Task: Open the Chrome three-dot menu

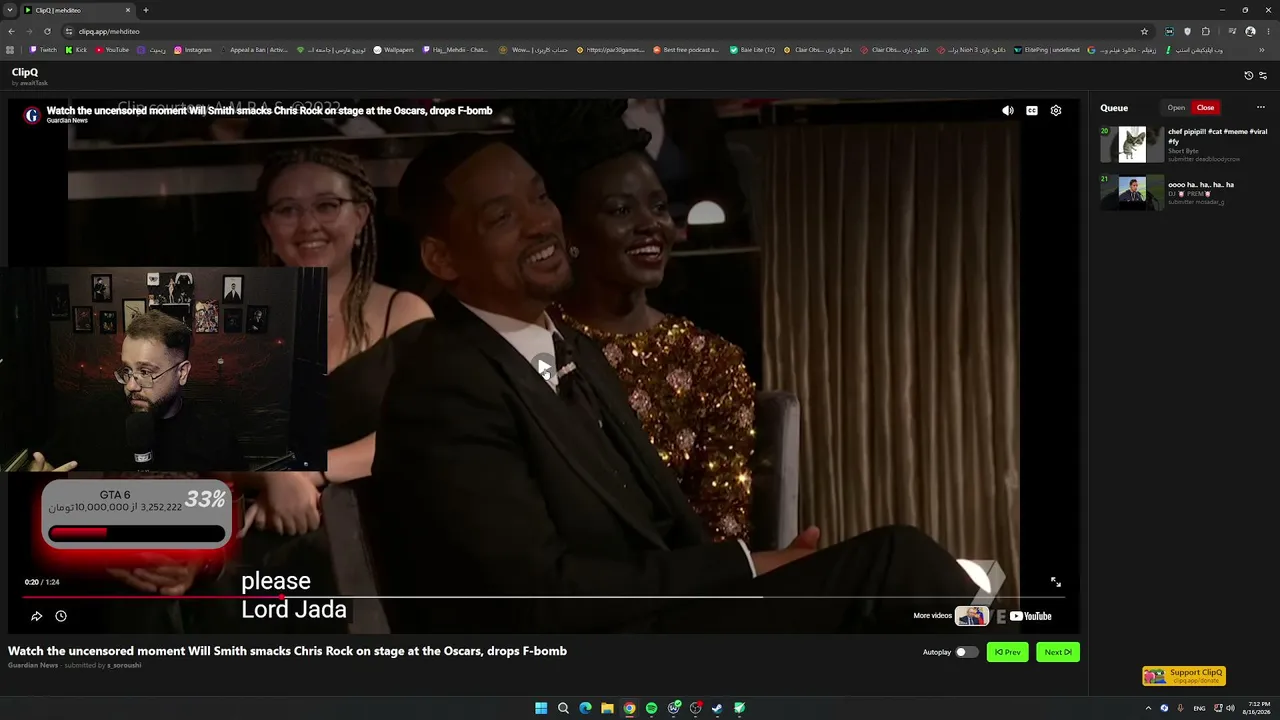Action: pyautogui.click(x=1267, y=31)
